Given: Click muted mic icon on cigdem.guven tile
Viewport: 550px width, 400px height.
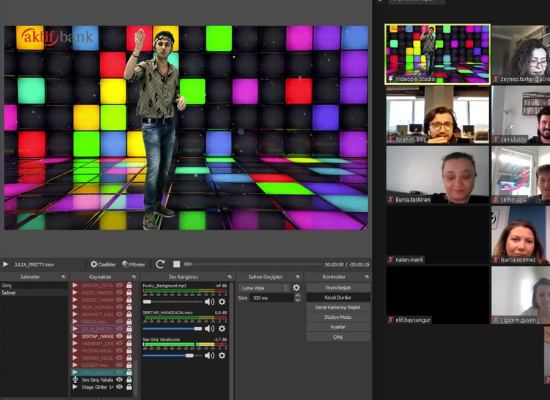Looking at the screenshot, I should click(496, 320).
